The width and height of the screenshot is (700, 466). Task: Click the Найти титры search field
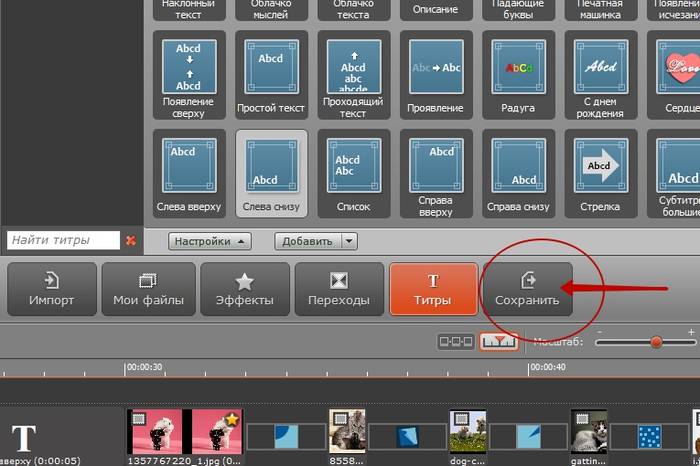pyautogui.click(x=62, y=241)
